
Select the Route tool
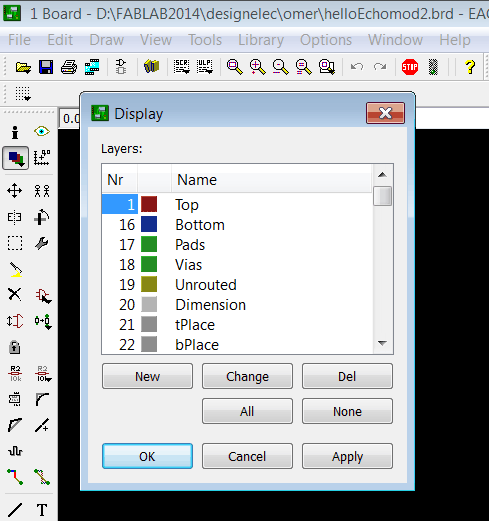(15, 477)
